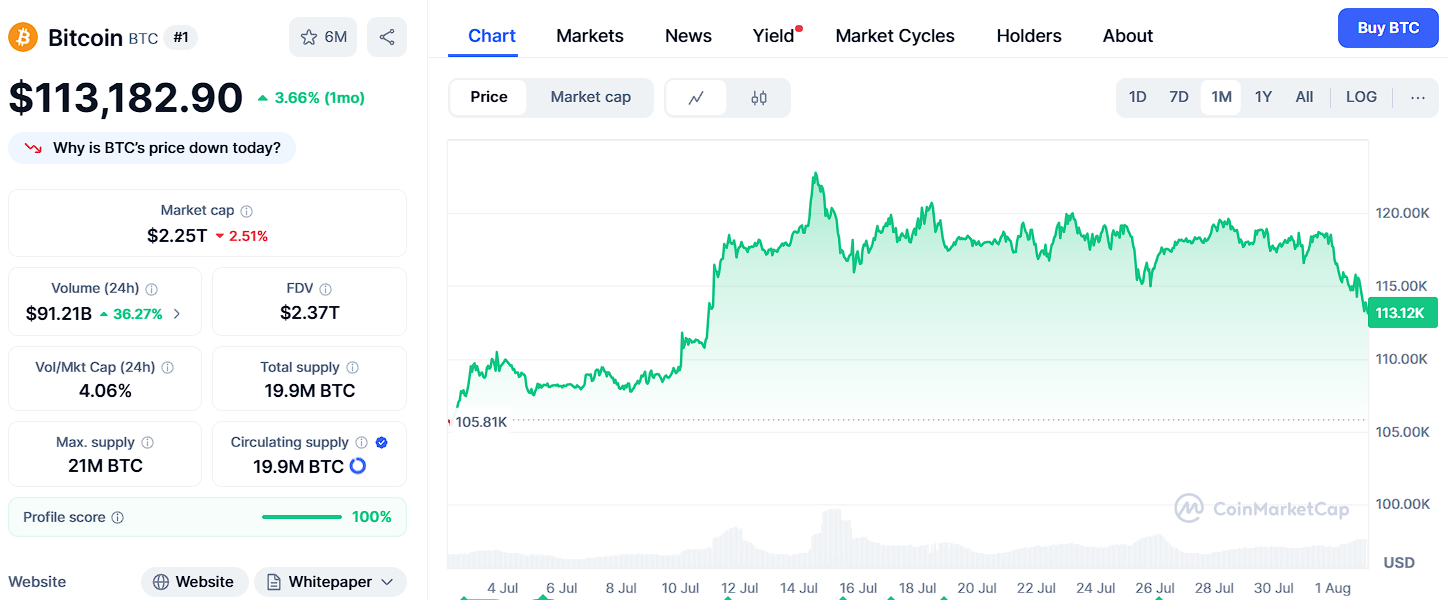Click the #1 rank badge
Screen dimensions: 1448x600
pos(180,38)
